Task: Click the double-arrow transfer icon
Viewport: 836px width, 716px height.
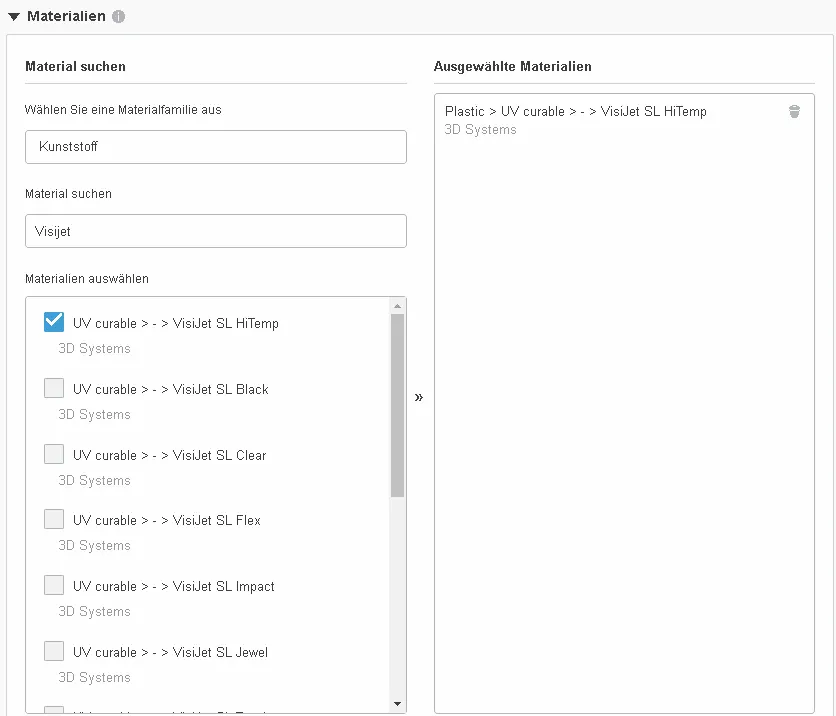Action: [x=419, y=397]
